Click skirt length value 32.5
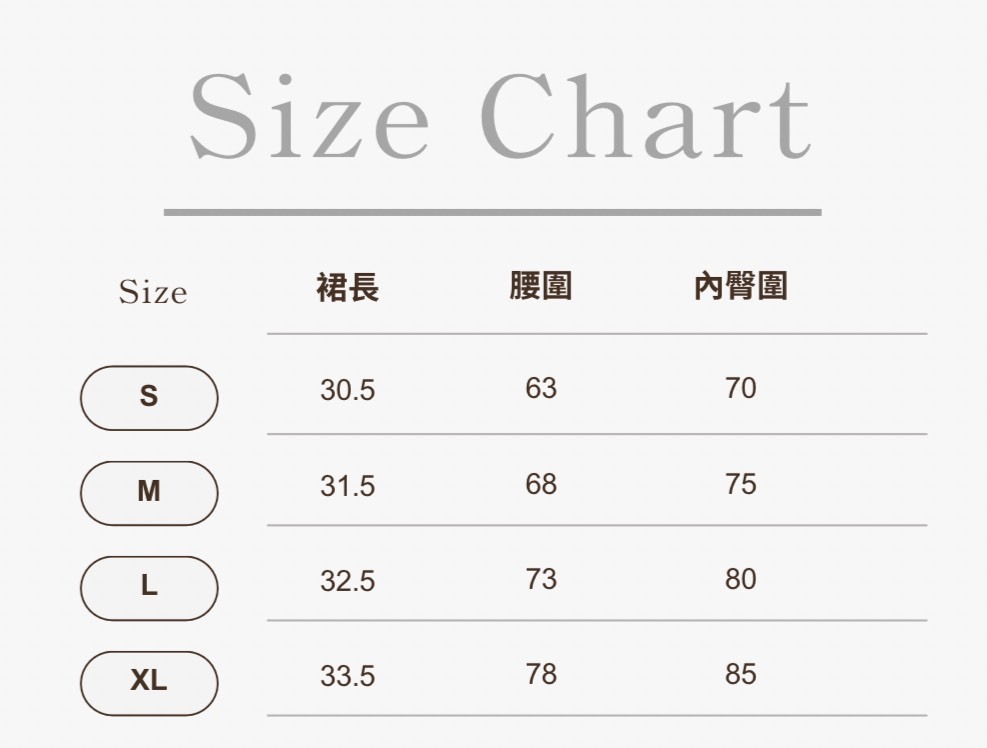This screenshot has height=748, width=987. (x=347, y=582)
